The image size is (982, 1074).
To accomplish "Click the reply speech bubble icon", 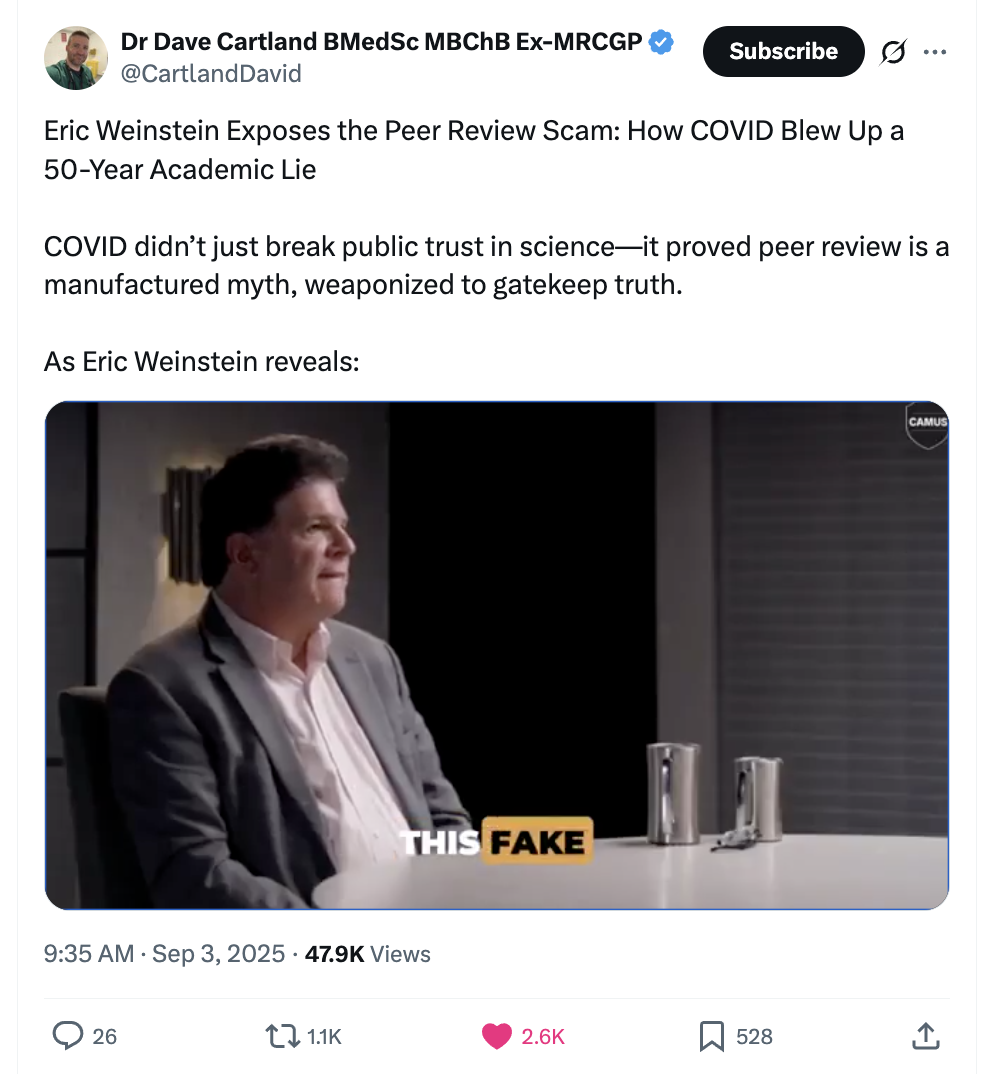I will (x=68, y=1036).
